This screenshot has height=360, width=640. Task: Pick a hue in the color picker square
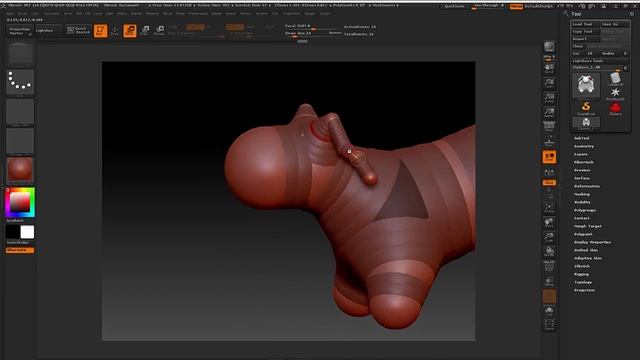pyautogui.click(x=20, y=202)
